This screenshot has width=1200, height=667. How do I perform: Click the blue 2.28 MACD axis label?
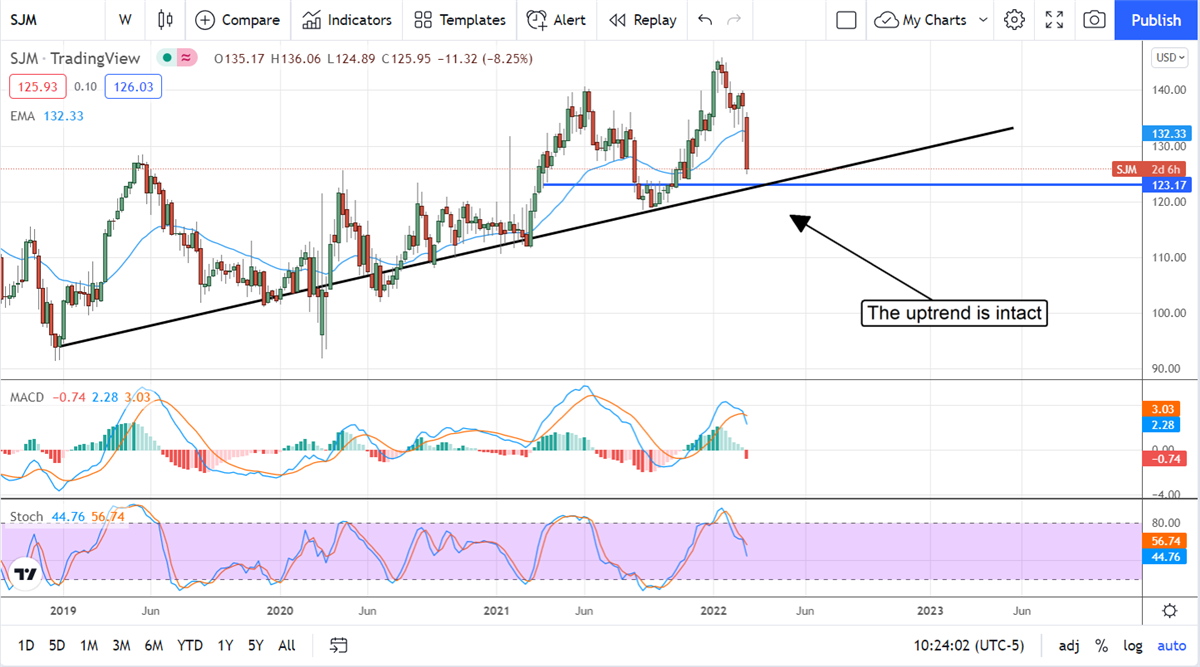1164,424
